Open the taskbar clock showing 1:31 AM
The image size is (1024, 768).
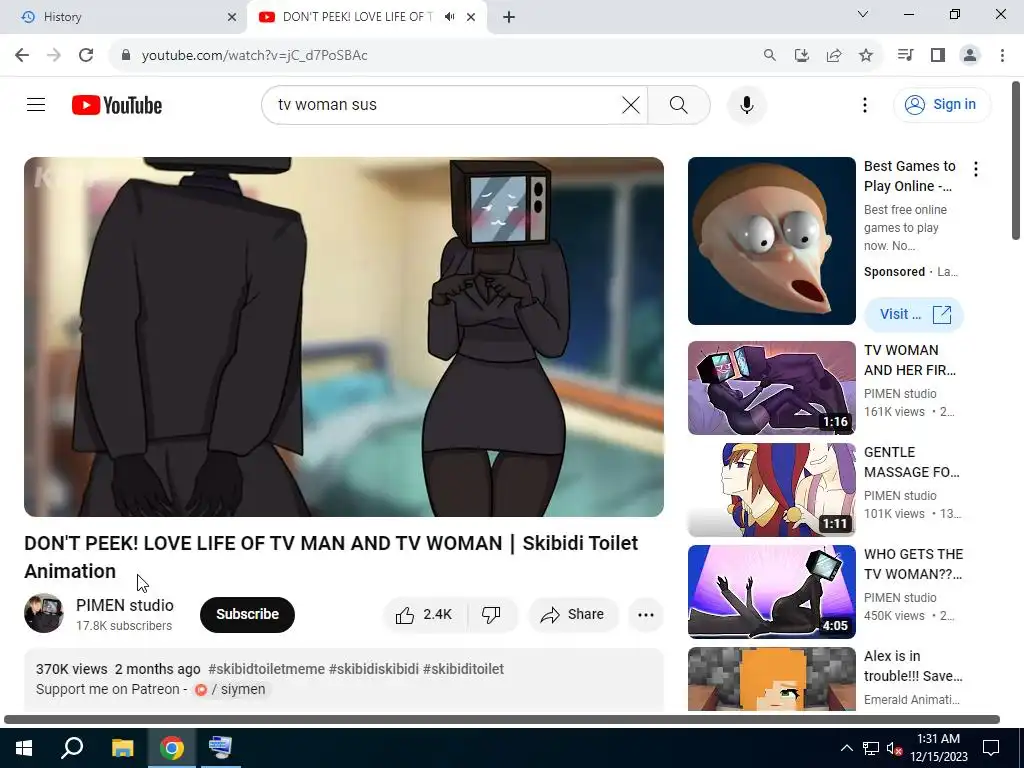coord(938,748)
